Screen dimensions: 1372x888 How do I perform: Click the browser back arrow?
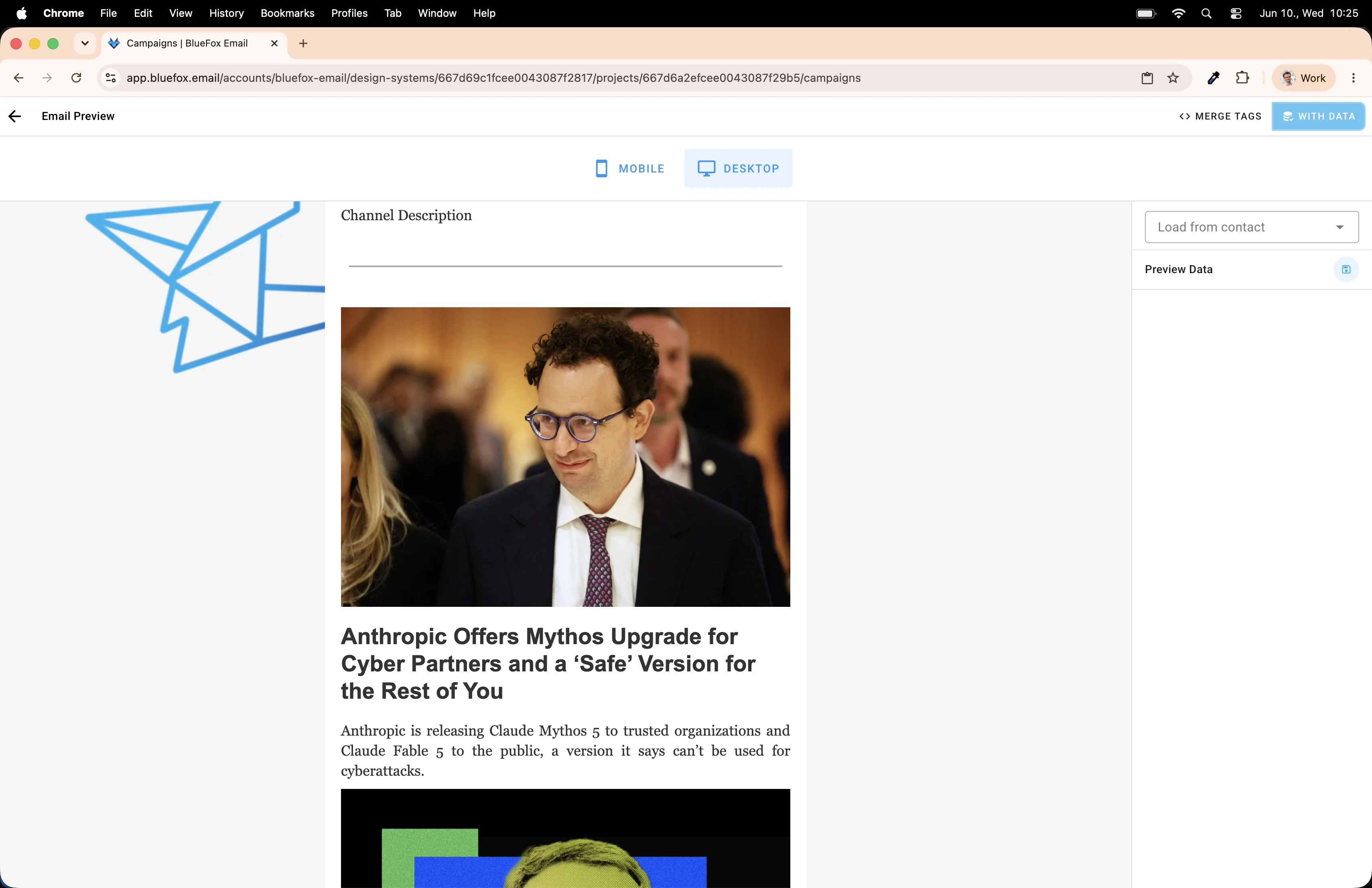click(18, 78)
